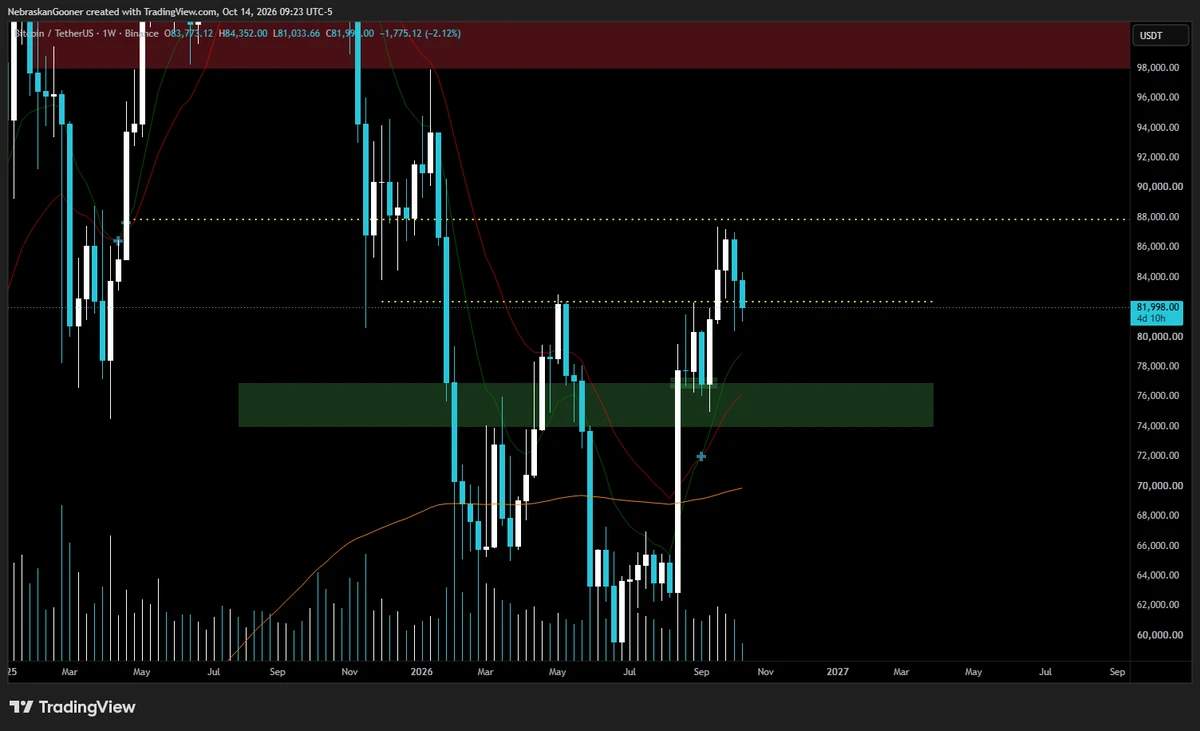Screen dimensions: 1200x731
Task: Click the 94,000.00 price axis label
Action: (1158, 128)
